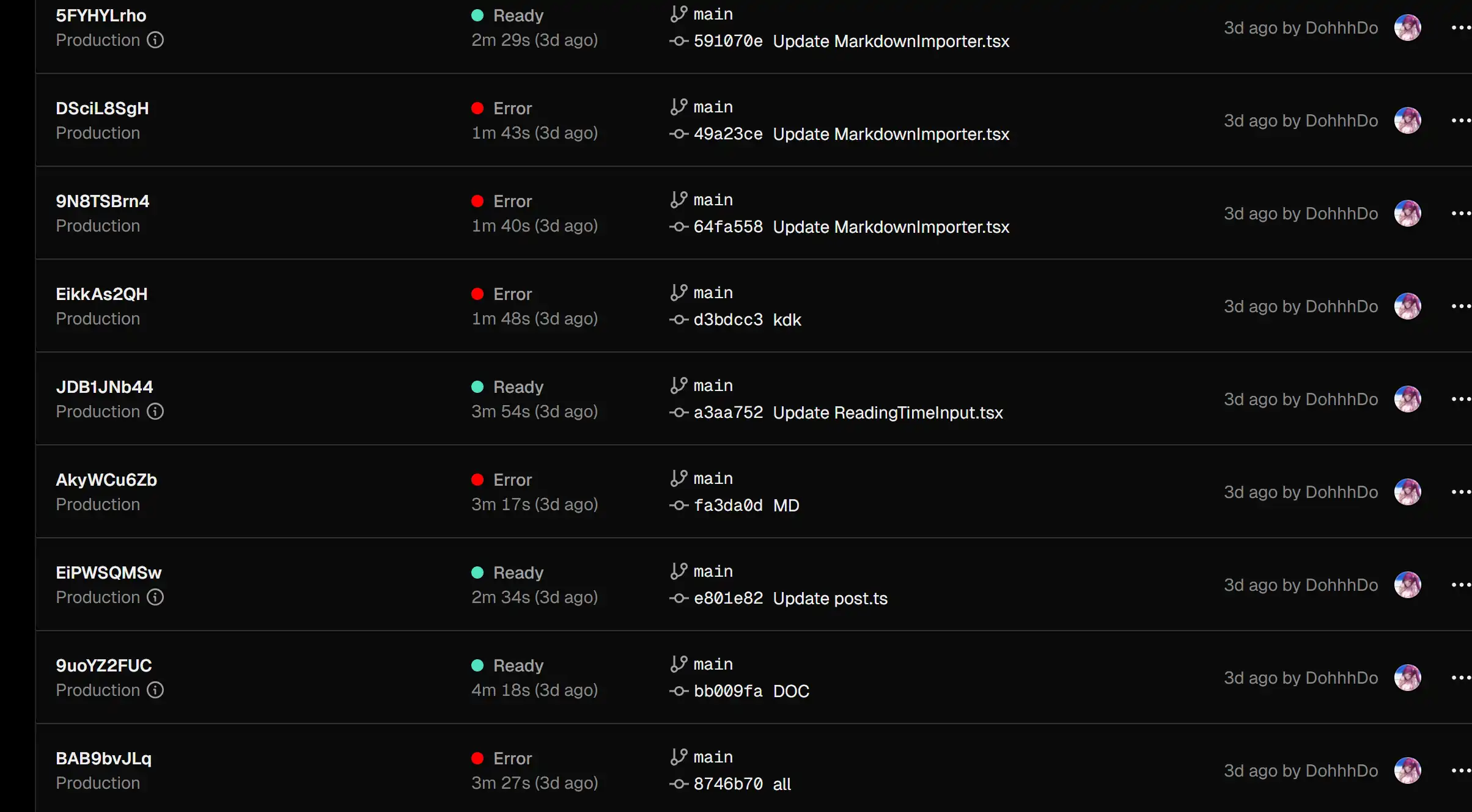1472x812 pixels.
Task: Open deployment 5FYHYLrho
Action: coord(101,15)
